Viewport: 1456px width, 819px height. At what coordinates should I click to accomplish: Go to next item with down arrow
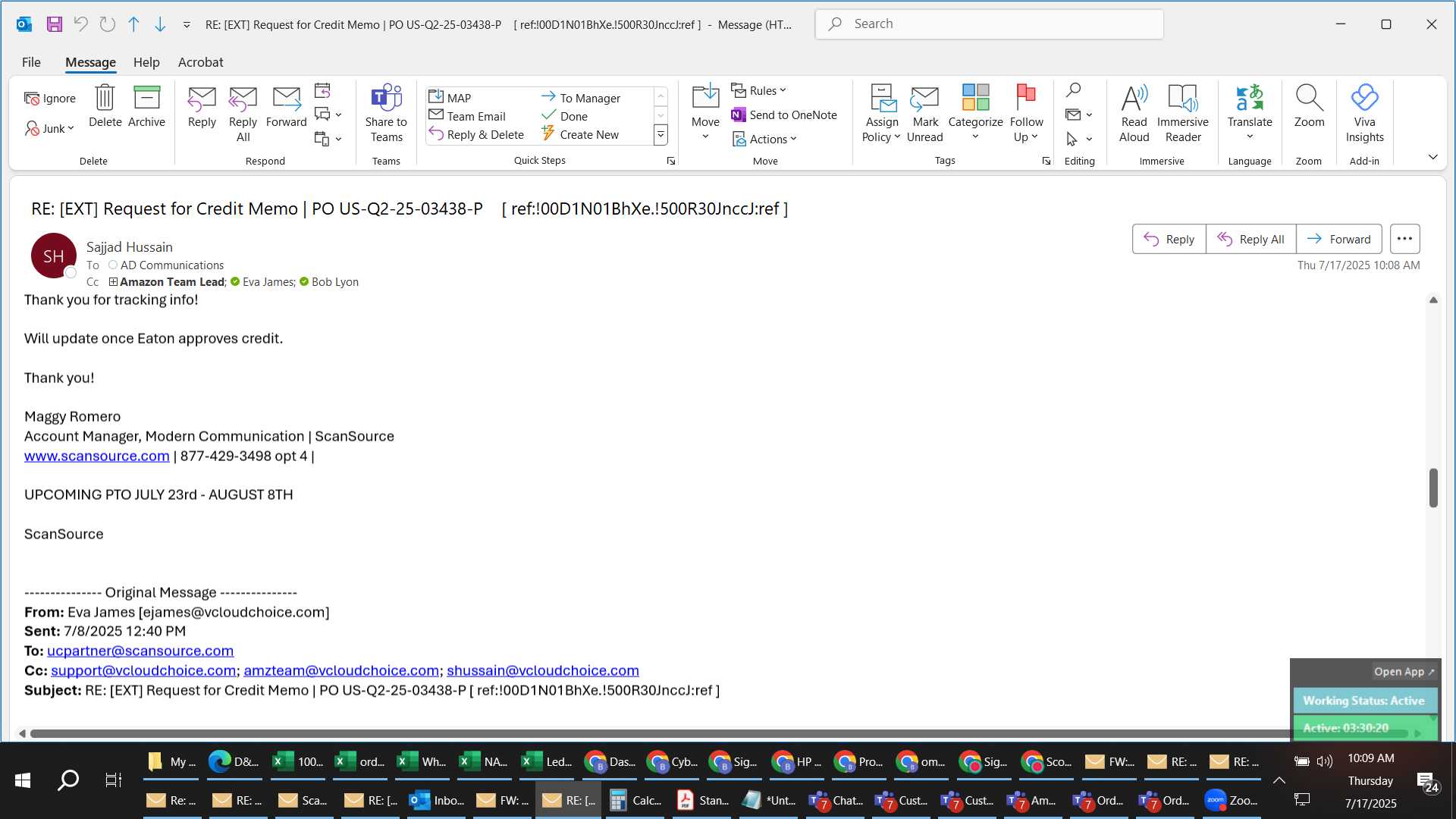click(160, 24)
